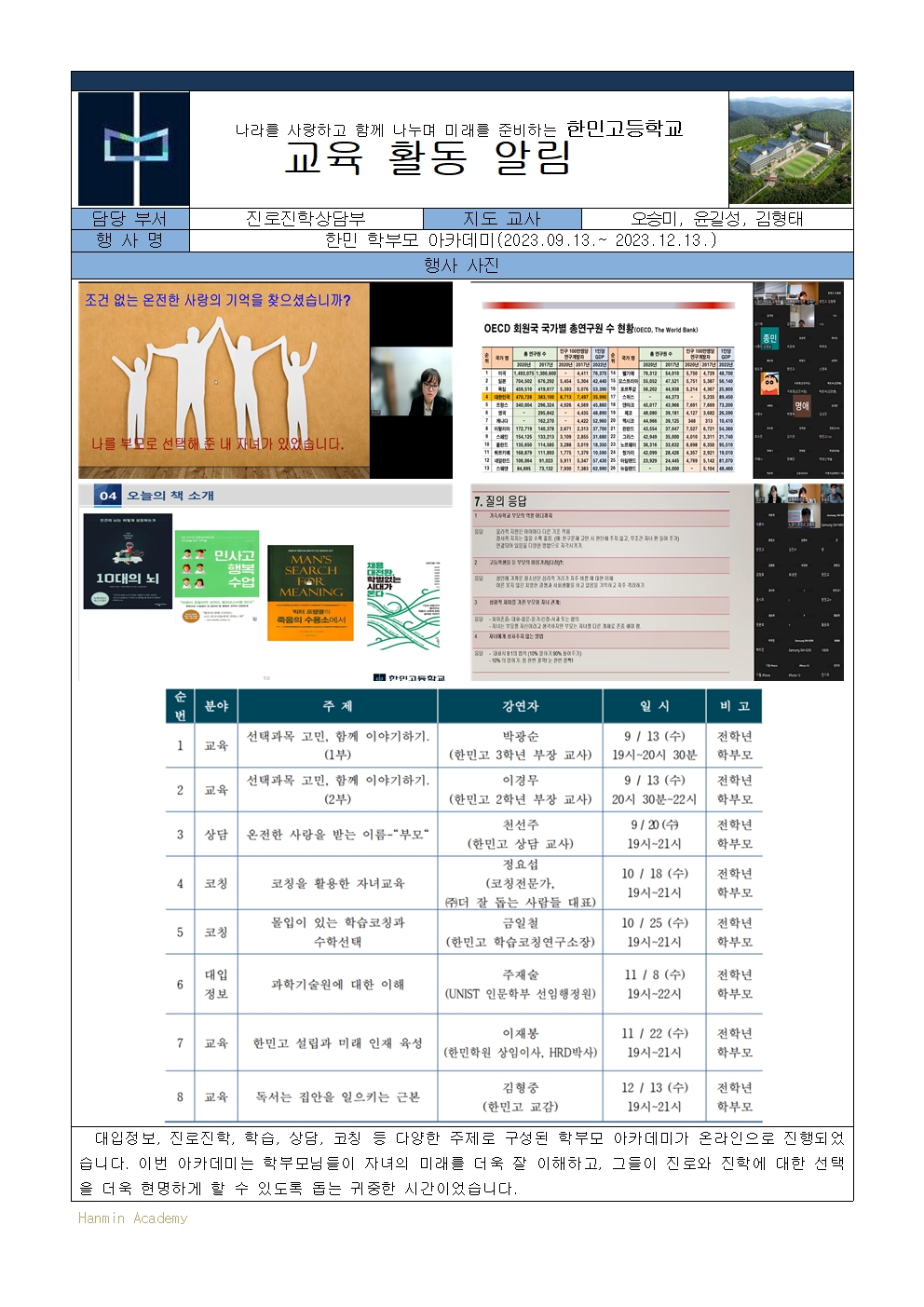
Task: Select the '일 시' column header
Action: click(x=654, y=706)
